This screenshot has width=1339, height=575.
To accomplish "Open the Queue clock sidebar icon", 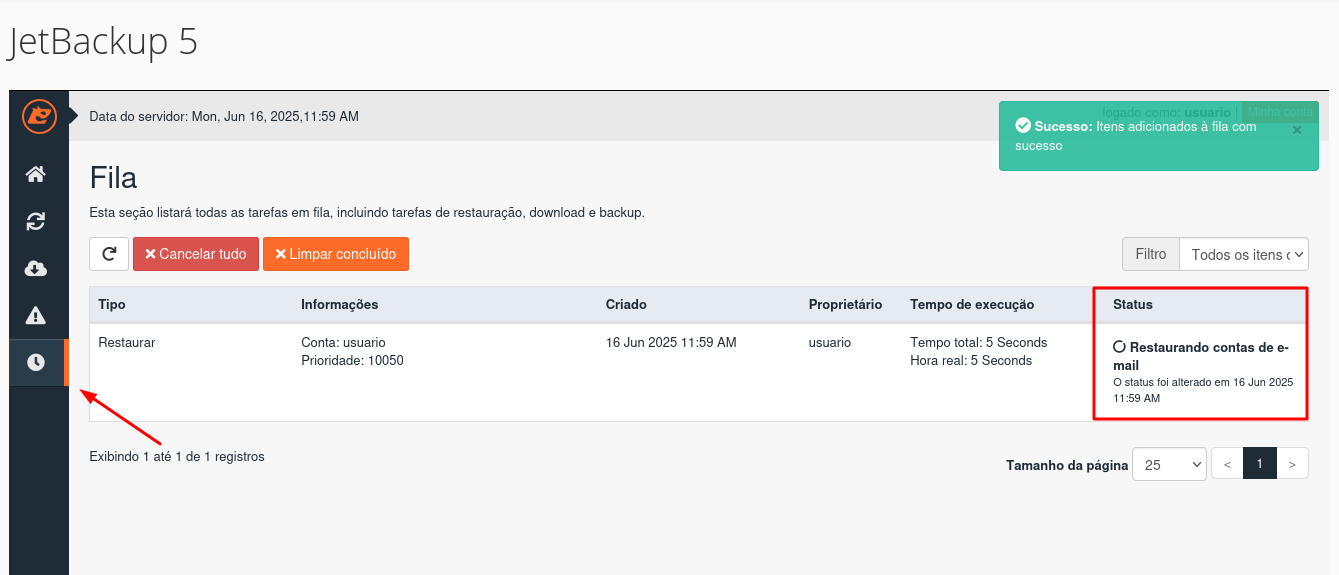I will [x=36, y=362].
